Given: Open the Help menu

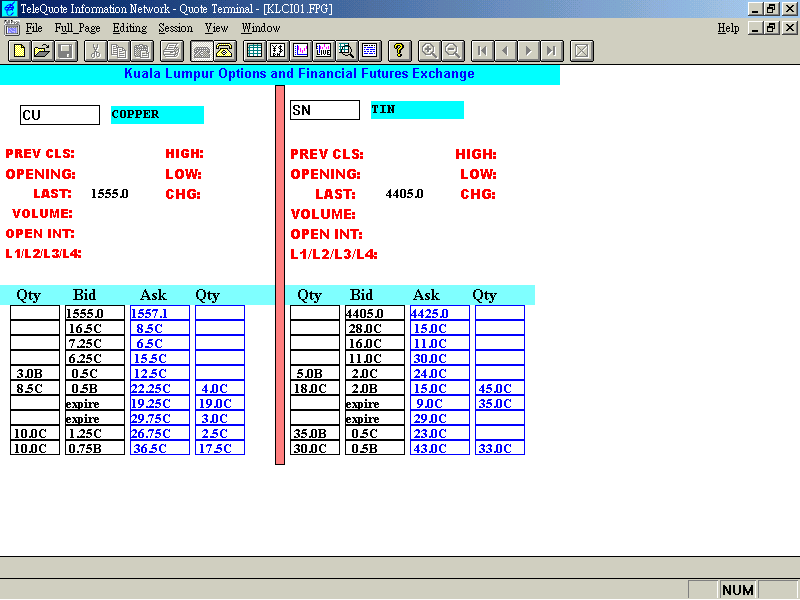Looking at the screenshot, I should 728,28.
